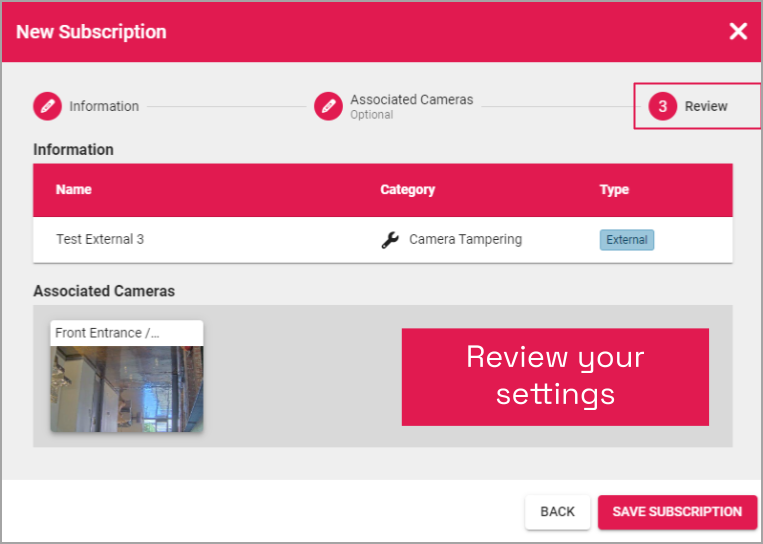Click the Camera Tampering category text

pos(465,240)
